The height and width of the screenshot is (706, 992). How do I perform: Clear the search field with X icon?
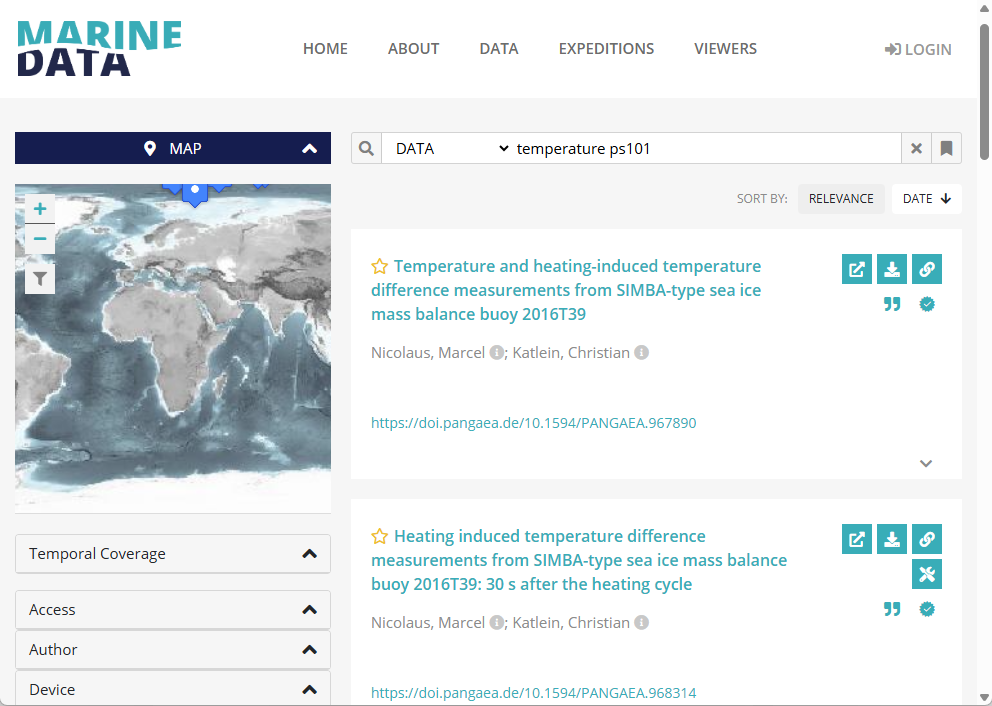[x=916, y=149]
